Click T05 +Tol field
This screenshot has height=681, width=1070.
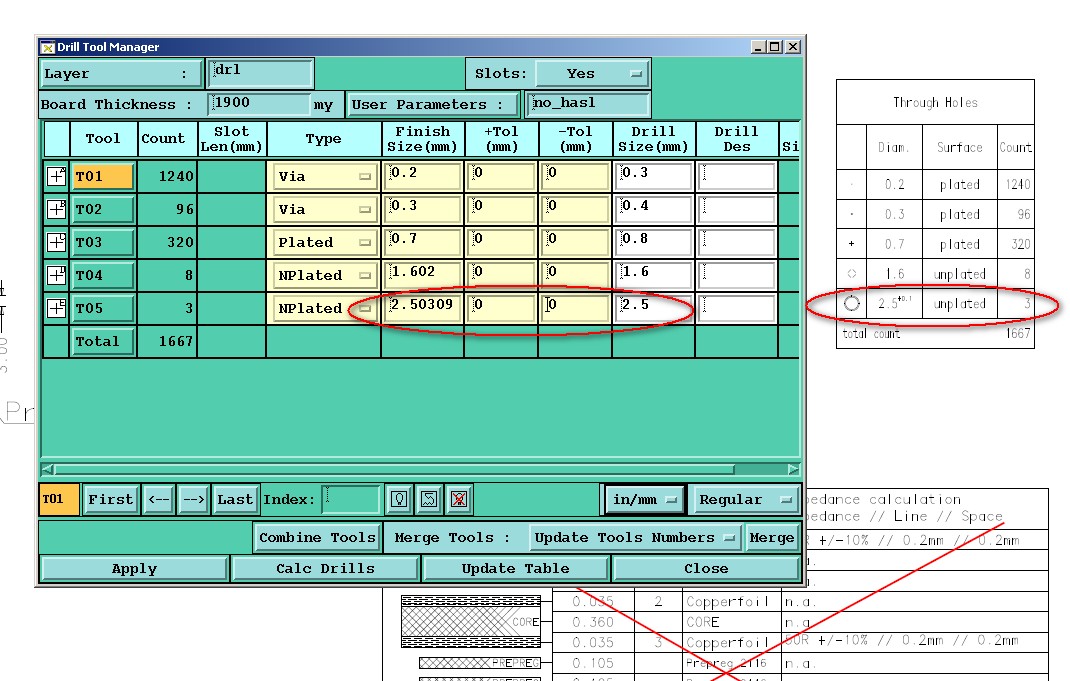point(501,308)
